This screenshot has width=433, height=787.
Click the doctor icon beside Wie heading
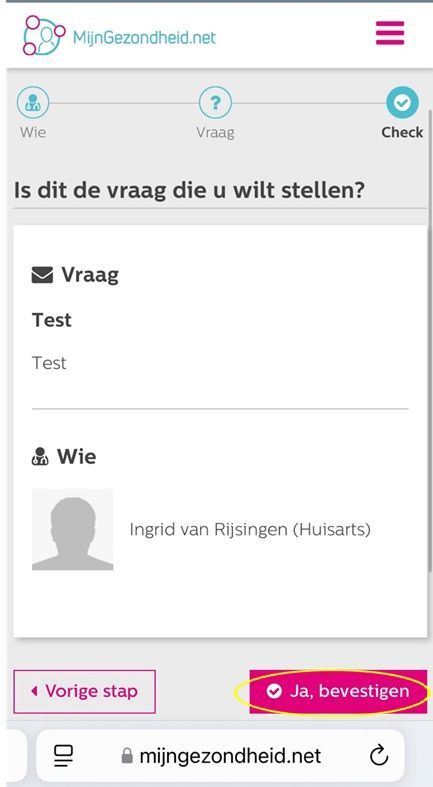tap(40, 457)
